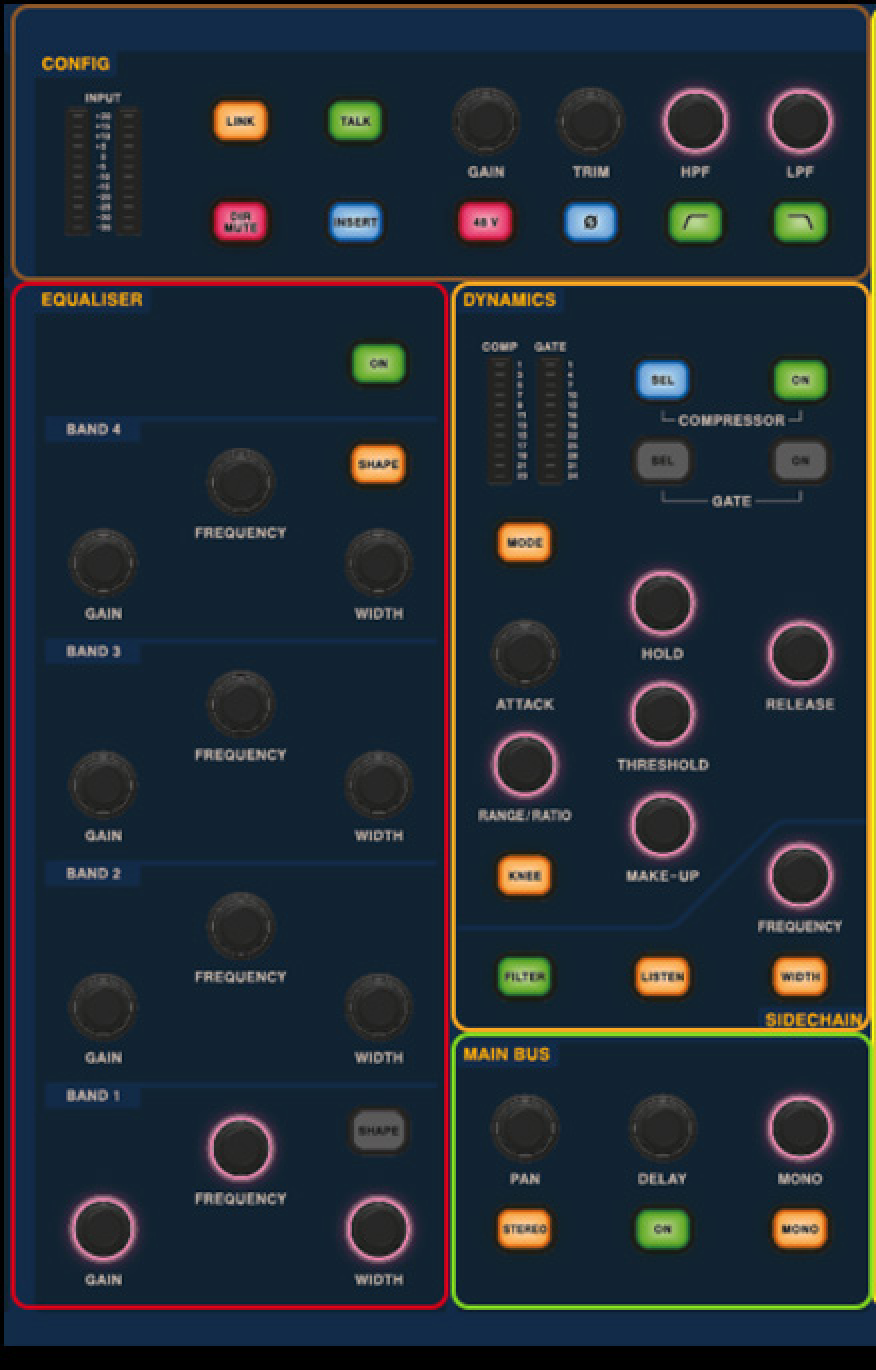The width and height of the screenshot is (876, 1370).
Task: Click the sidechain WIDTH button
Action: 800,977
